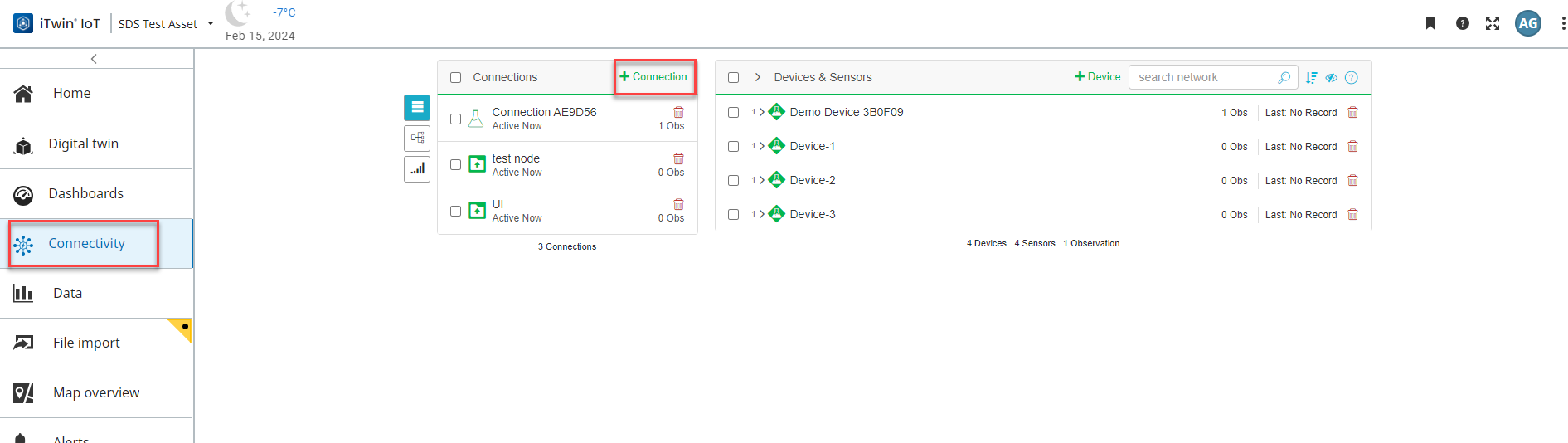1568x443 pixels.
Task: Select the list view icon button
Action: pos(417,107)
